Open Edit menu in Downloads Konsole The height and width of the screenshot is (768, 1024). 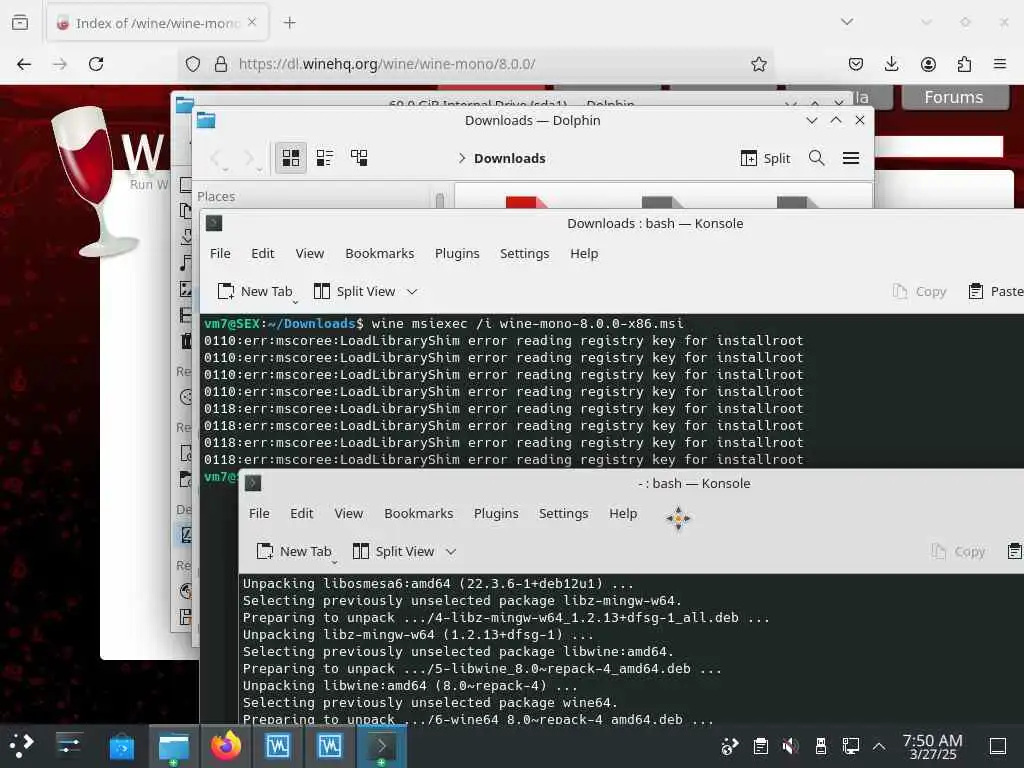(x=263, y=253)
